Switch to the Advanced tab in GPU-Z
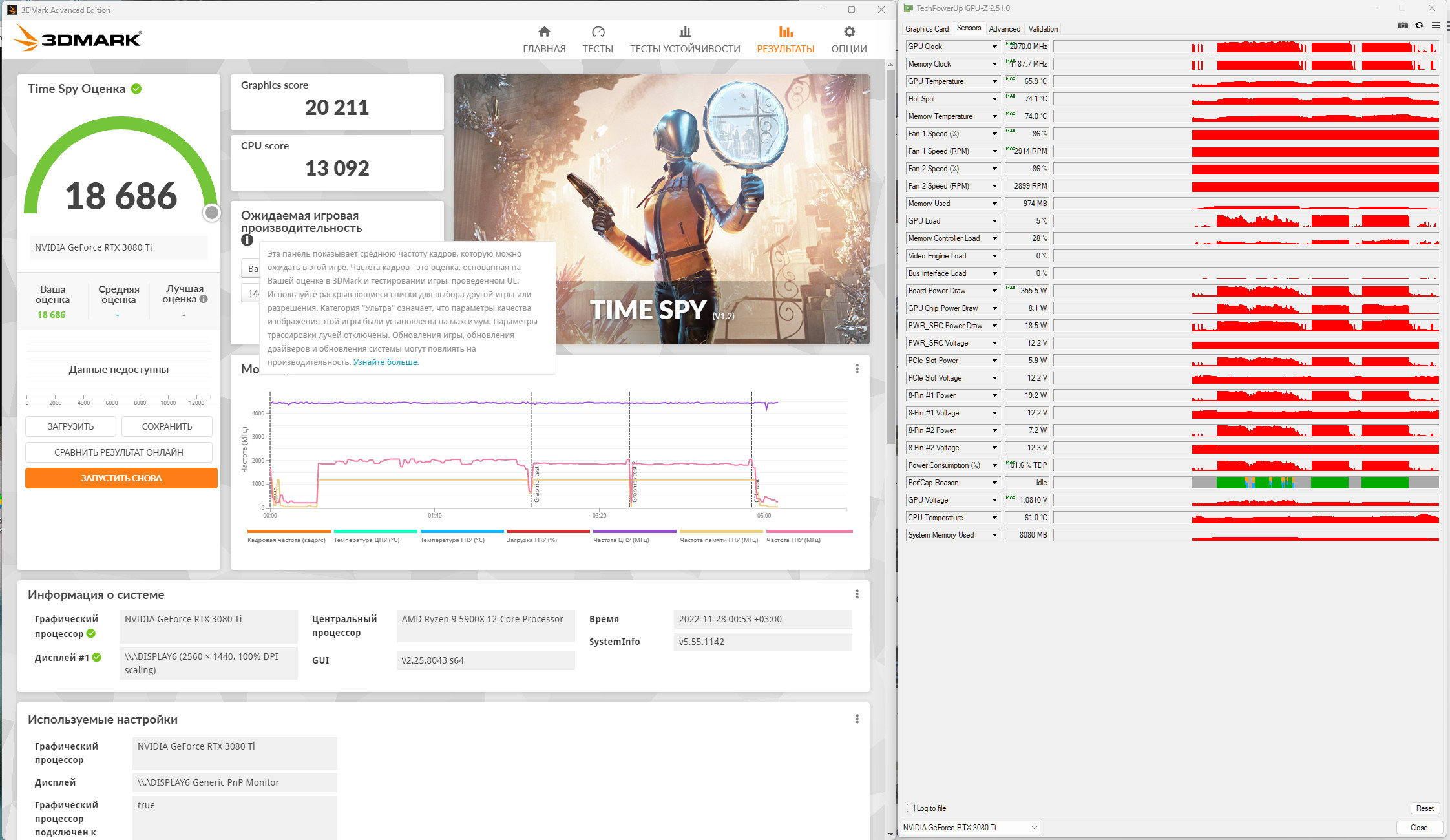This screenshot has width=1450, height=840. coord(1004,29)
